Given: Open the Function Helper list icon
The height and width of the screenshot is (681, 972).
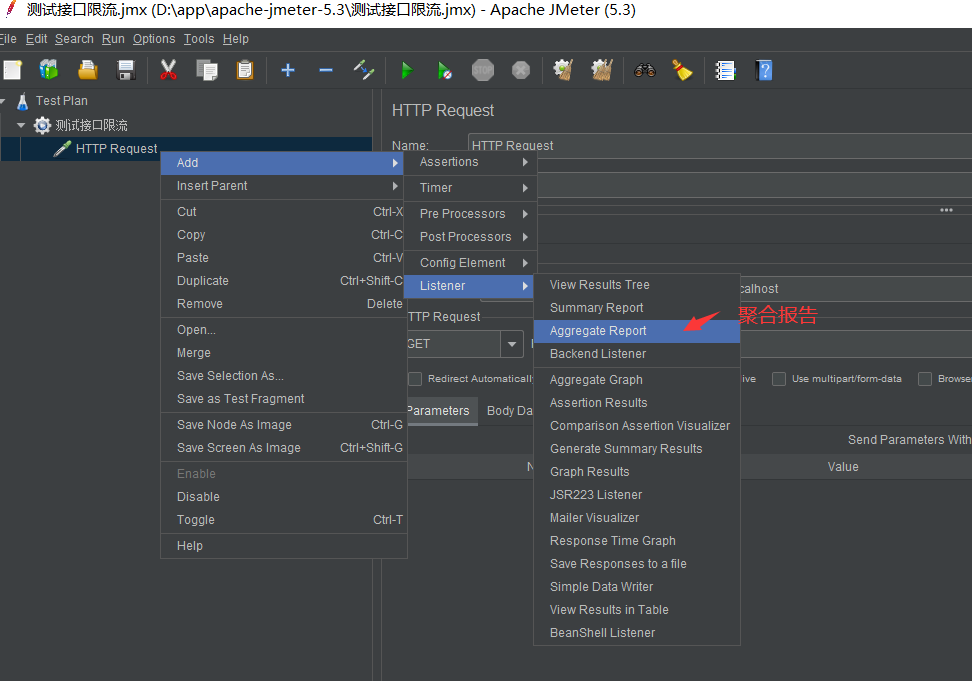Looking at the screenshot, I should coord(725,70).
